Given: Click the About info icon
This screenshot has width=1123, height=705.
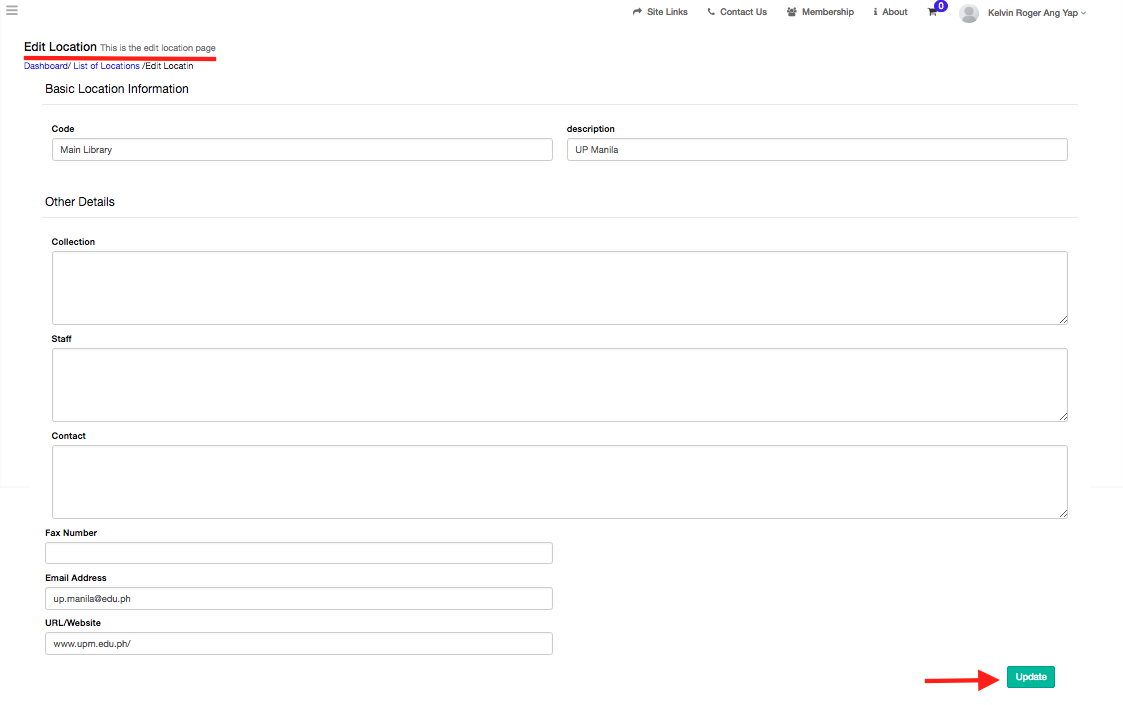Looking at the screenshot, I should (875, 12).
